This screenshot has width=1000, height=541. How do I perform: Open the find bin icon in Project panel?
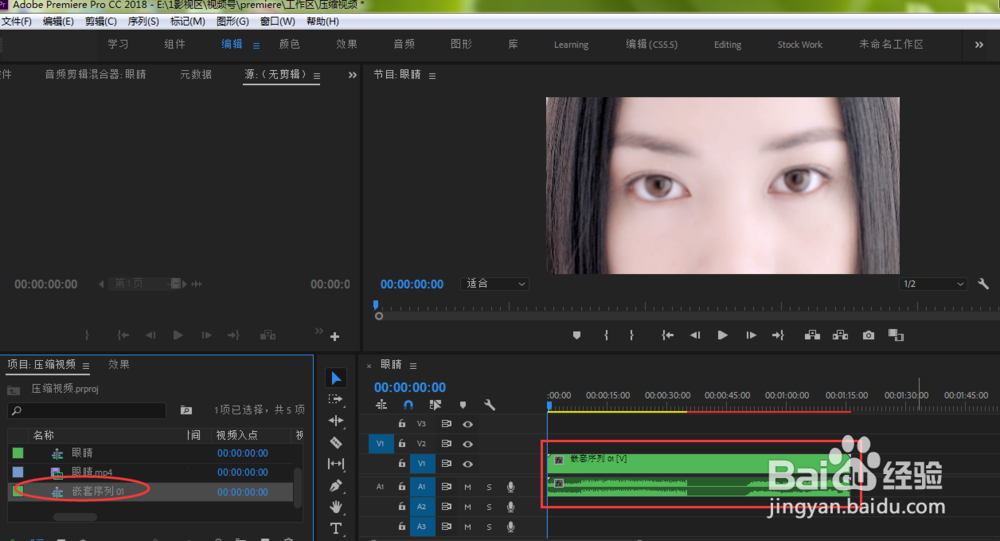tap(186, 410)
